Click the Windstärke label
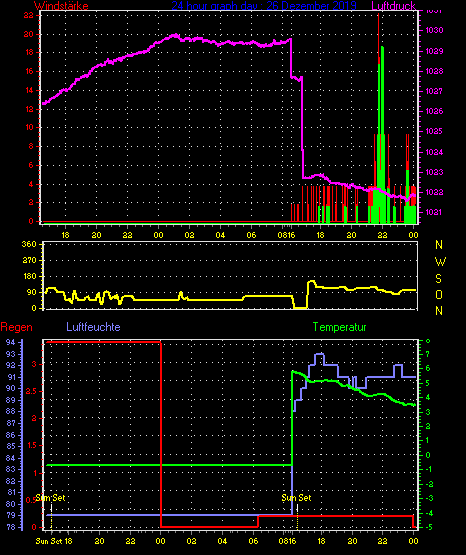Image resolution: width=466 pixels, height=555 pixels. pos(61,6)
